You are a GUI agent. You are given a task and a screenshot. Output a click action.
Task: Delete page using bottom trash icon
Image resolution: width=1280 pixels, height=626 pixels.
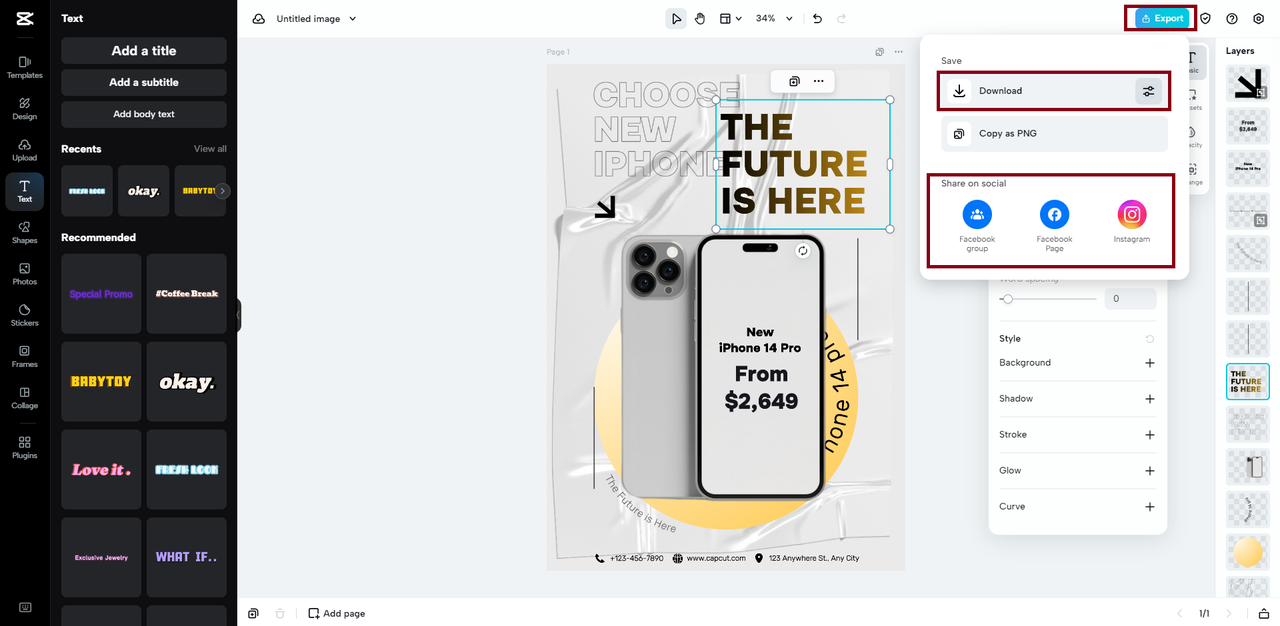point(280,613)
